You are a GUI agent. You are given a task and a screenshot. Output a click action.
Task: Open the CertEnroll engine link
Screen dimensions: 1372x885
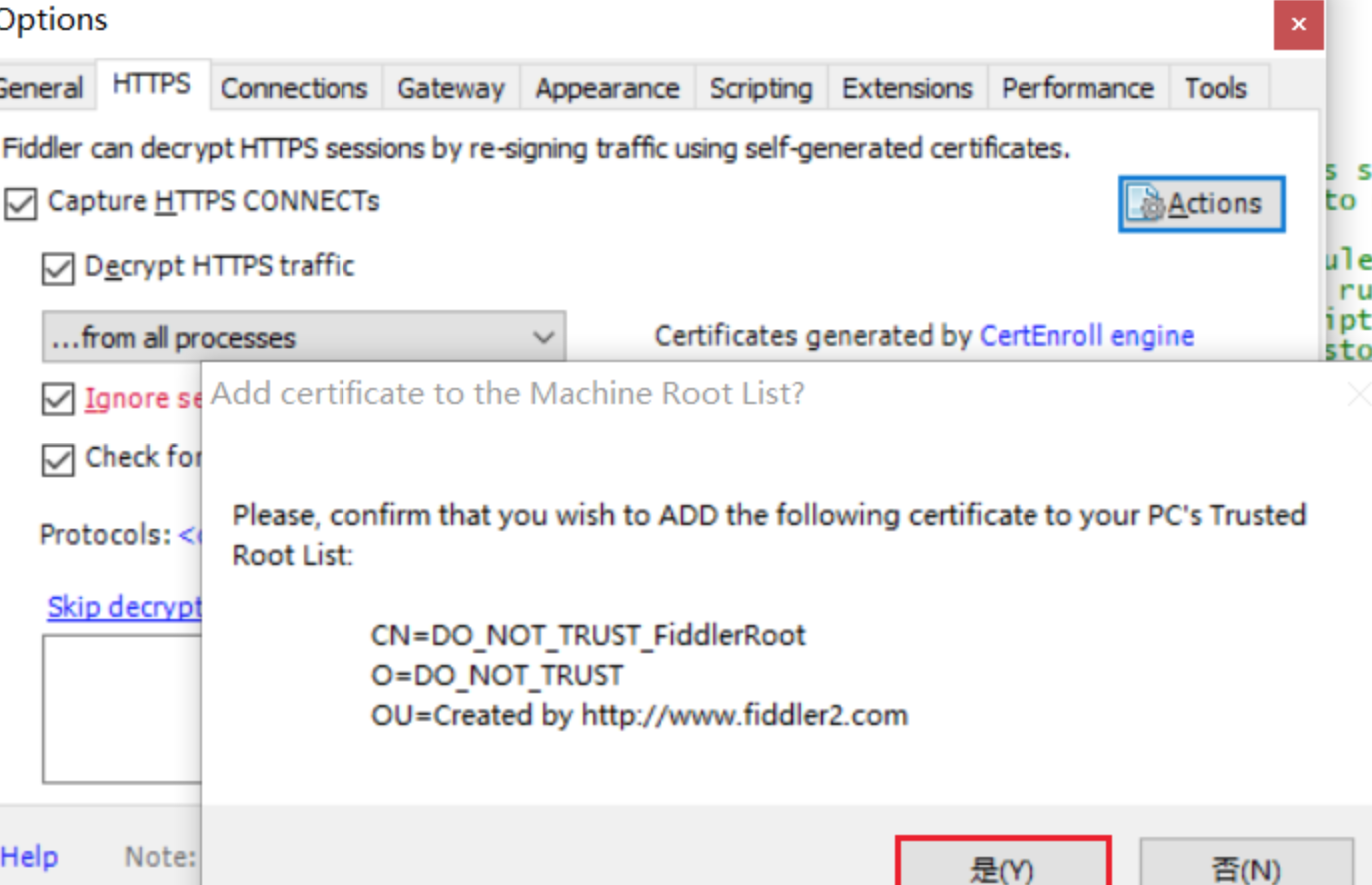[1086, 336]
